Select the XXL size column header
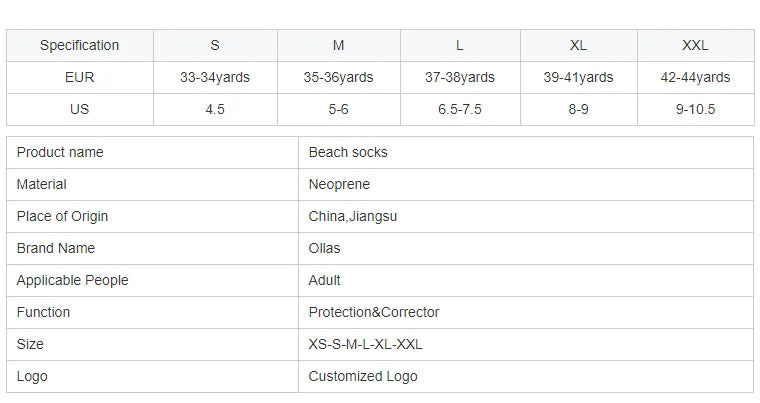Viewport: 760px width, 403px height. [x=695, y=45]
